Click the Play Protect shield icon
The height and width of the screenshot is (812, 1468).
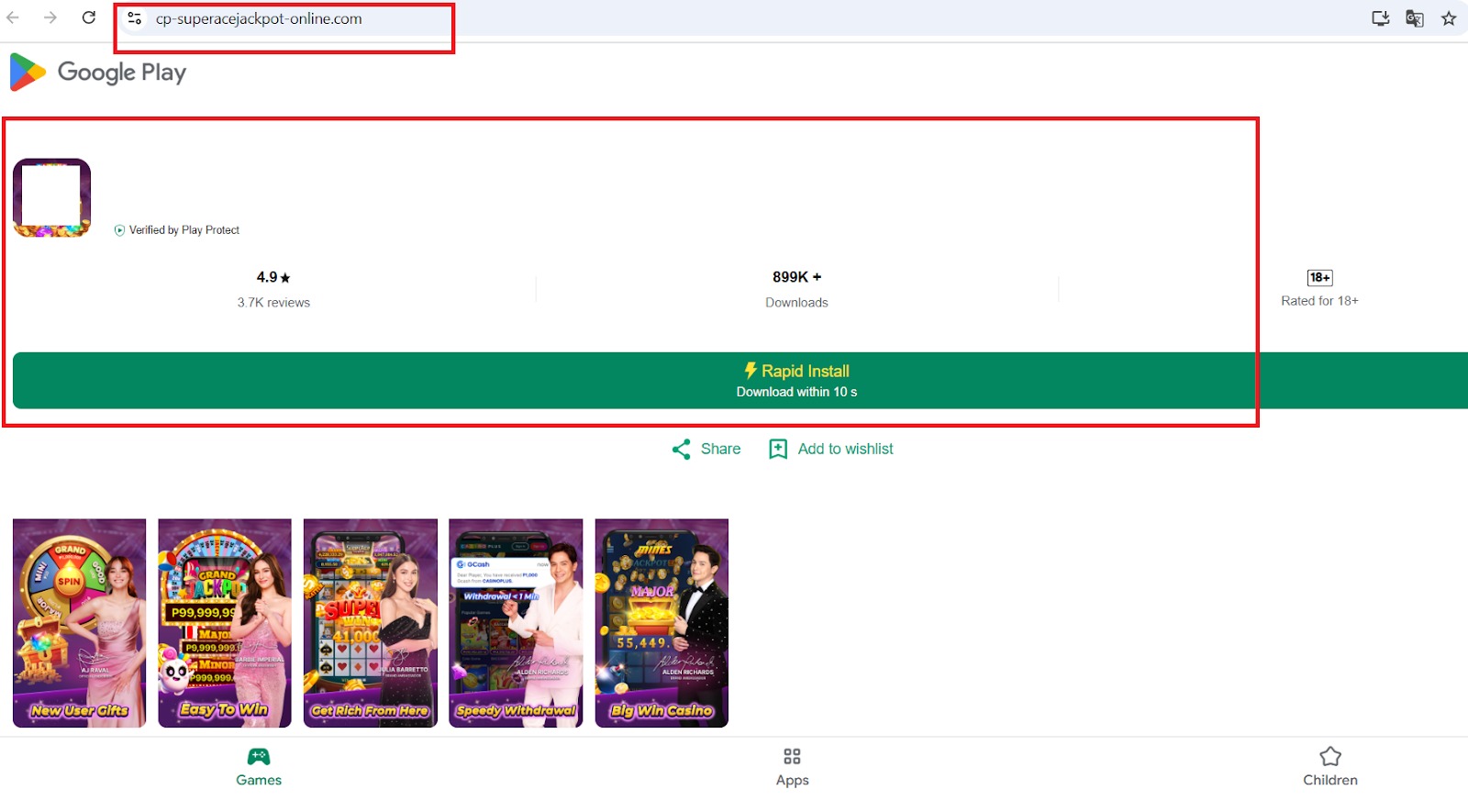[x=119, y=230]
